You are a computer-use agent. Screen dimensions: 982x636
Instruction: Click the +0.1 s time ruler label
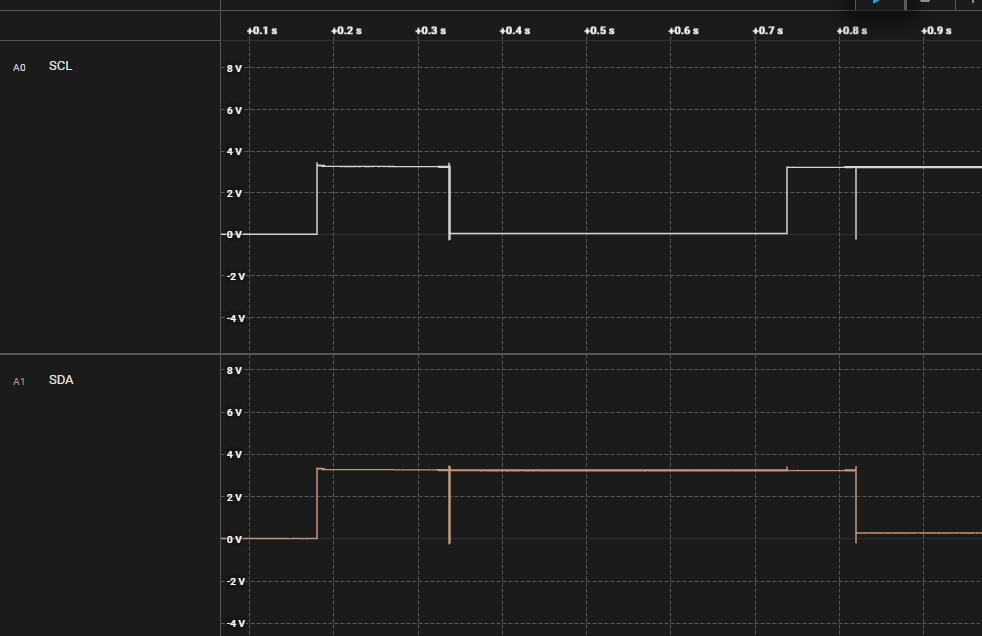(262, 31)
